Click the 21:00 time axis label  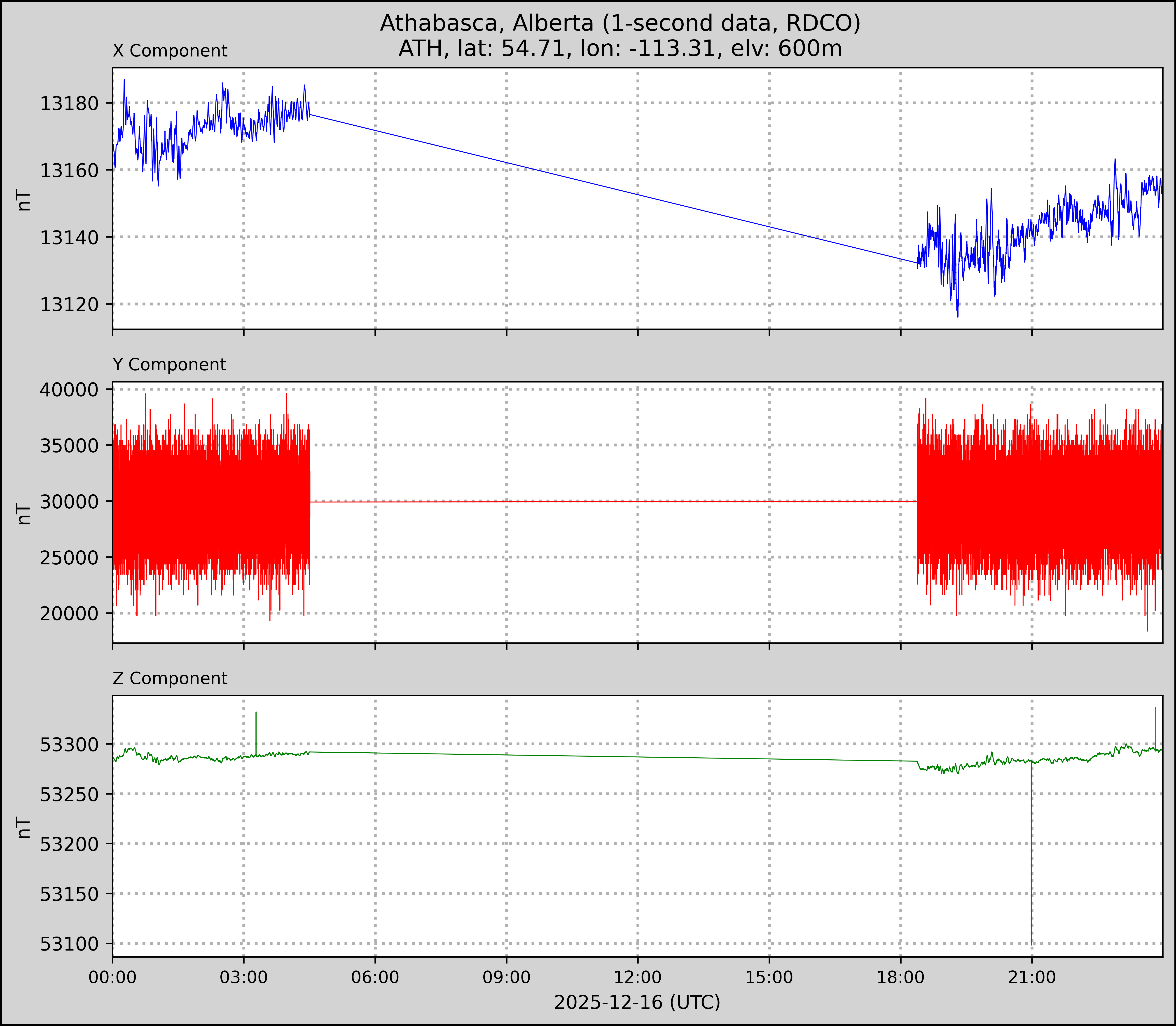[x=1032, y=977]
